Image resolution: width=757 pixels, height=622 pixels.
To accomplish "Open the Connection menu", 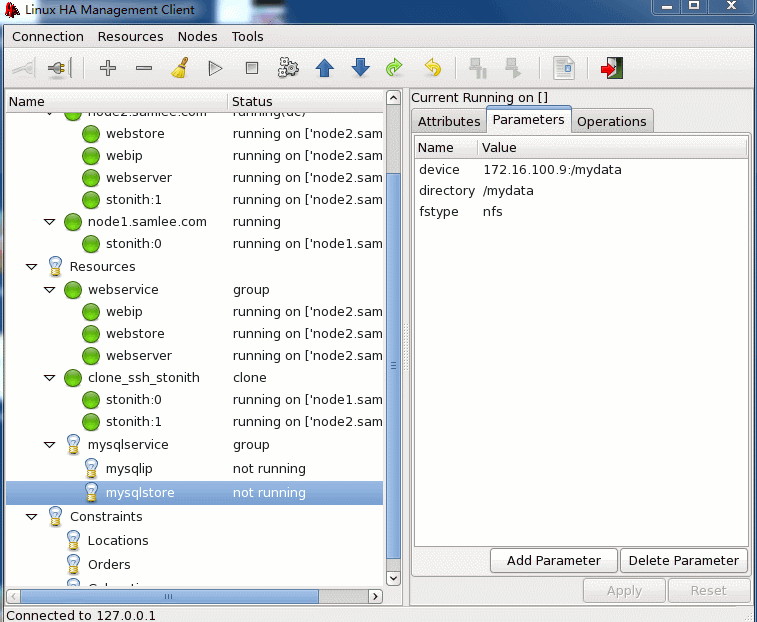I will (48, 37).
